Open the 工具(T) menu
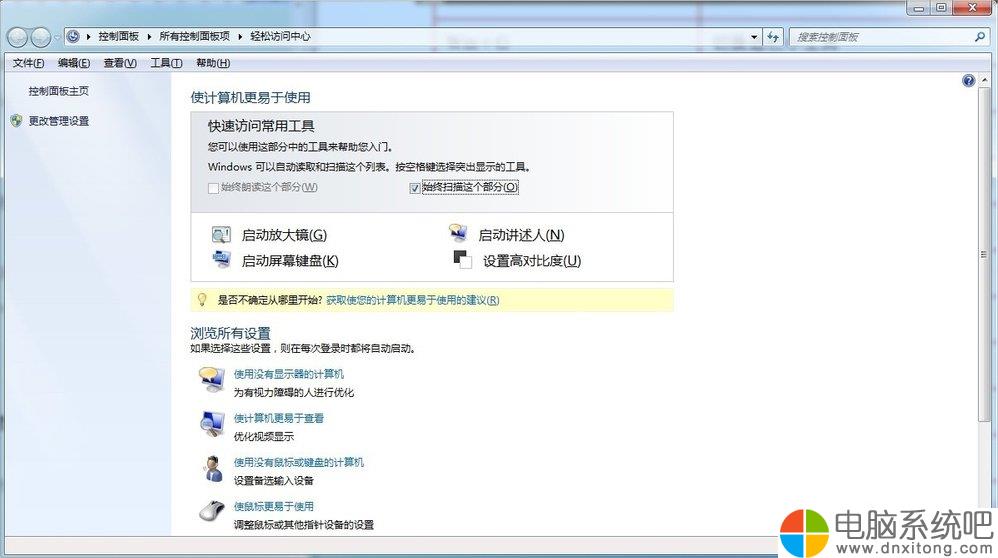Image resolution: width=998 pixels, height=558 pixels. (x=166, y=63)
